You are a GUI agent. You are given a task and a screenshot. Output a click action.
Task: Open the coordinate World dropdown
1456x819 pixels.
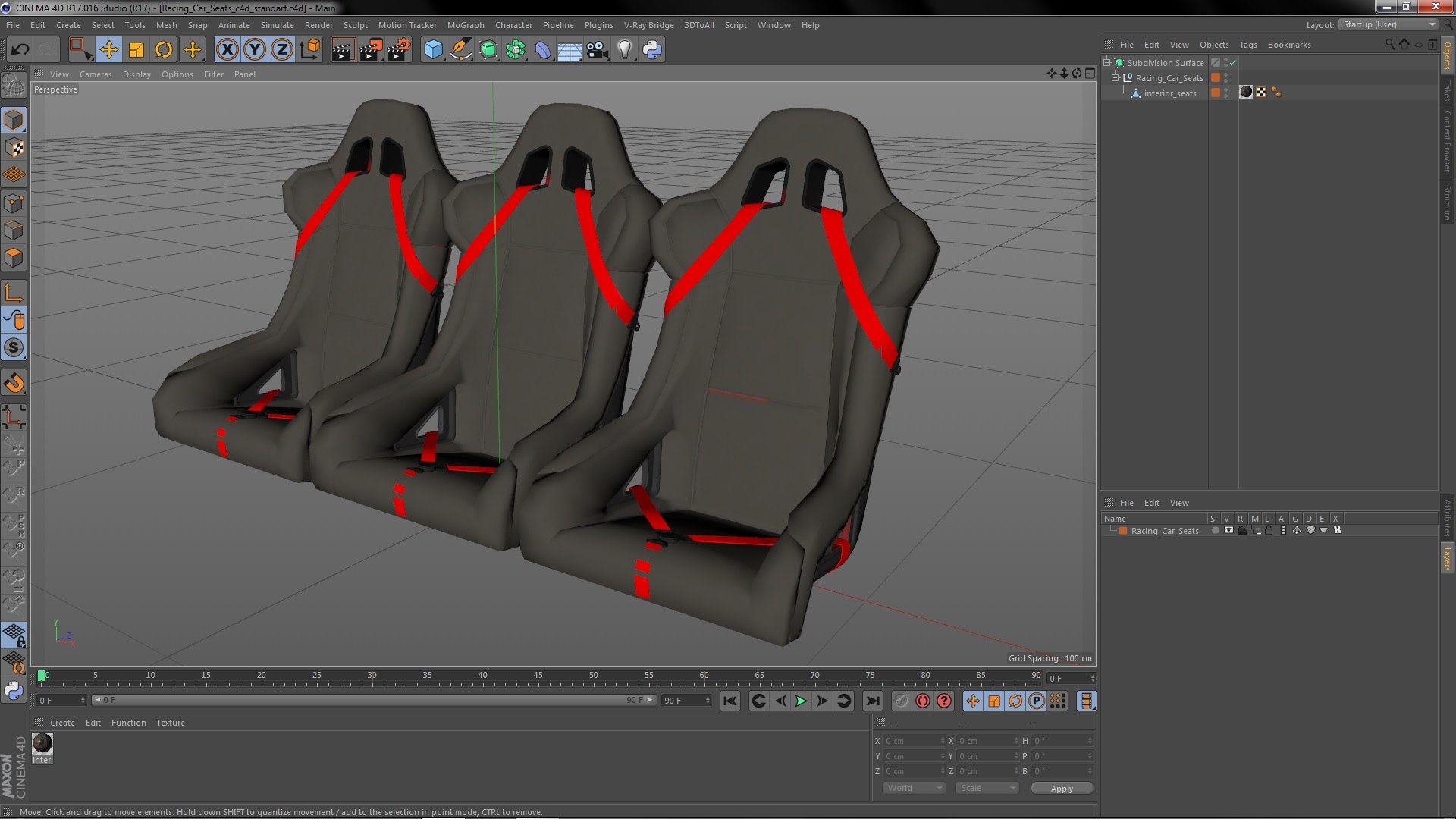click(x=914, y=788)
